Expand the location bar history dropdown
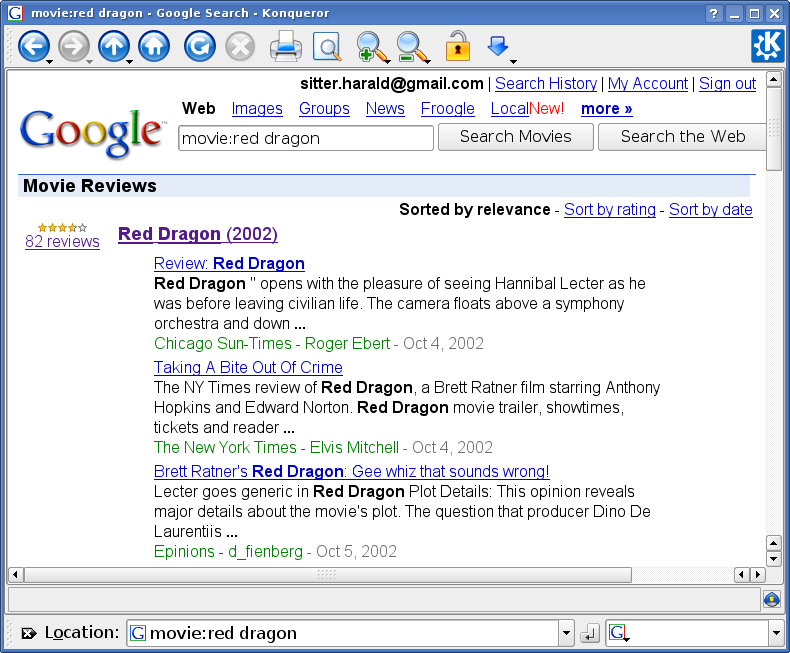Image resolution: width=790 pixels, height=653 pixels. click(x=566, y=633)
